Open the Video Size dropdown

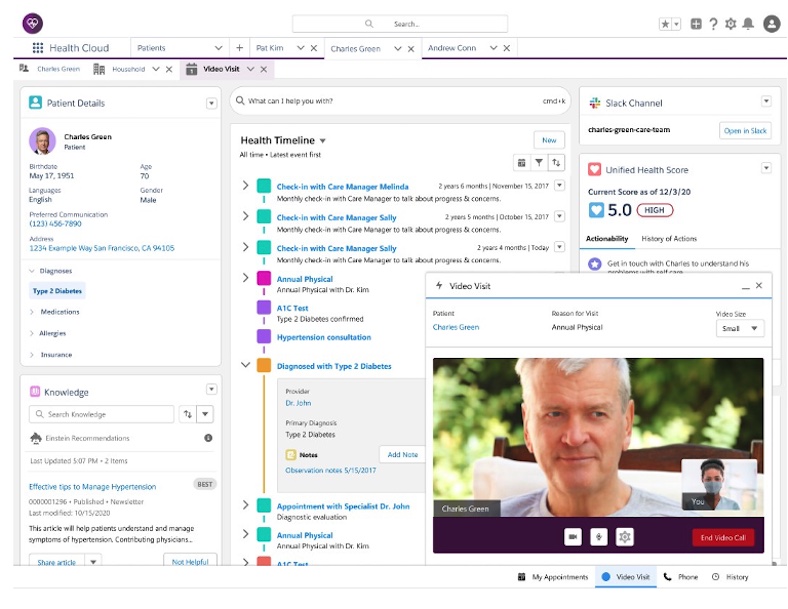pos(740,328)
